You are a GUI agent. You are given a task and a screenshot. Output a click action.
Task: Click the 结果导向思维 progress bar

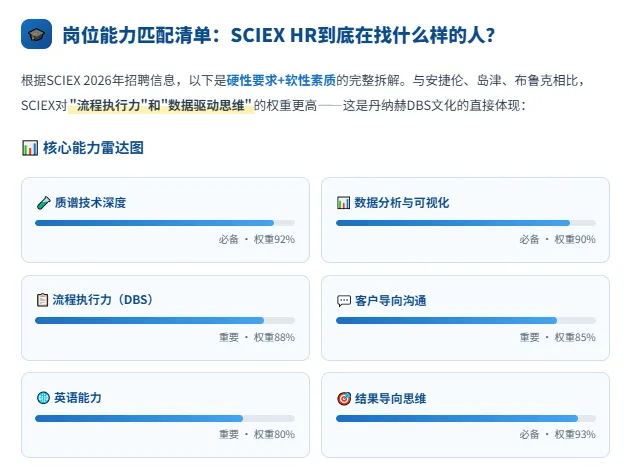click(x=466, y=418)
